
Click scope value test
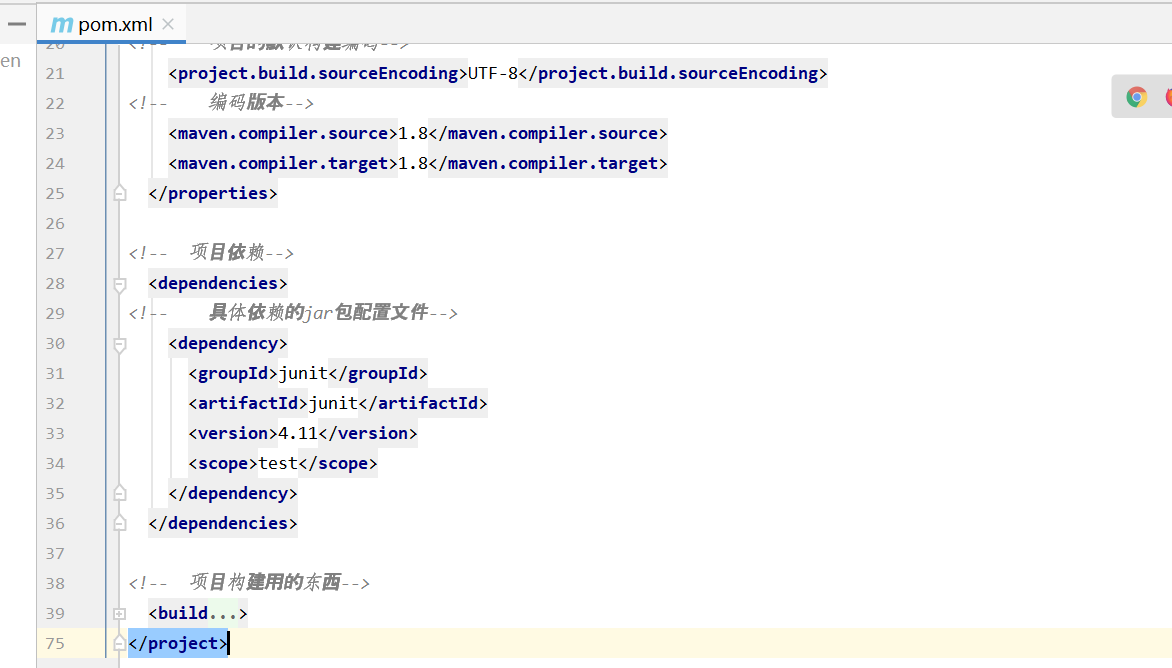coord(278,463)
